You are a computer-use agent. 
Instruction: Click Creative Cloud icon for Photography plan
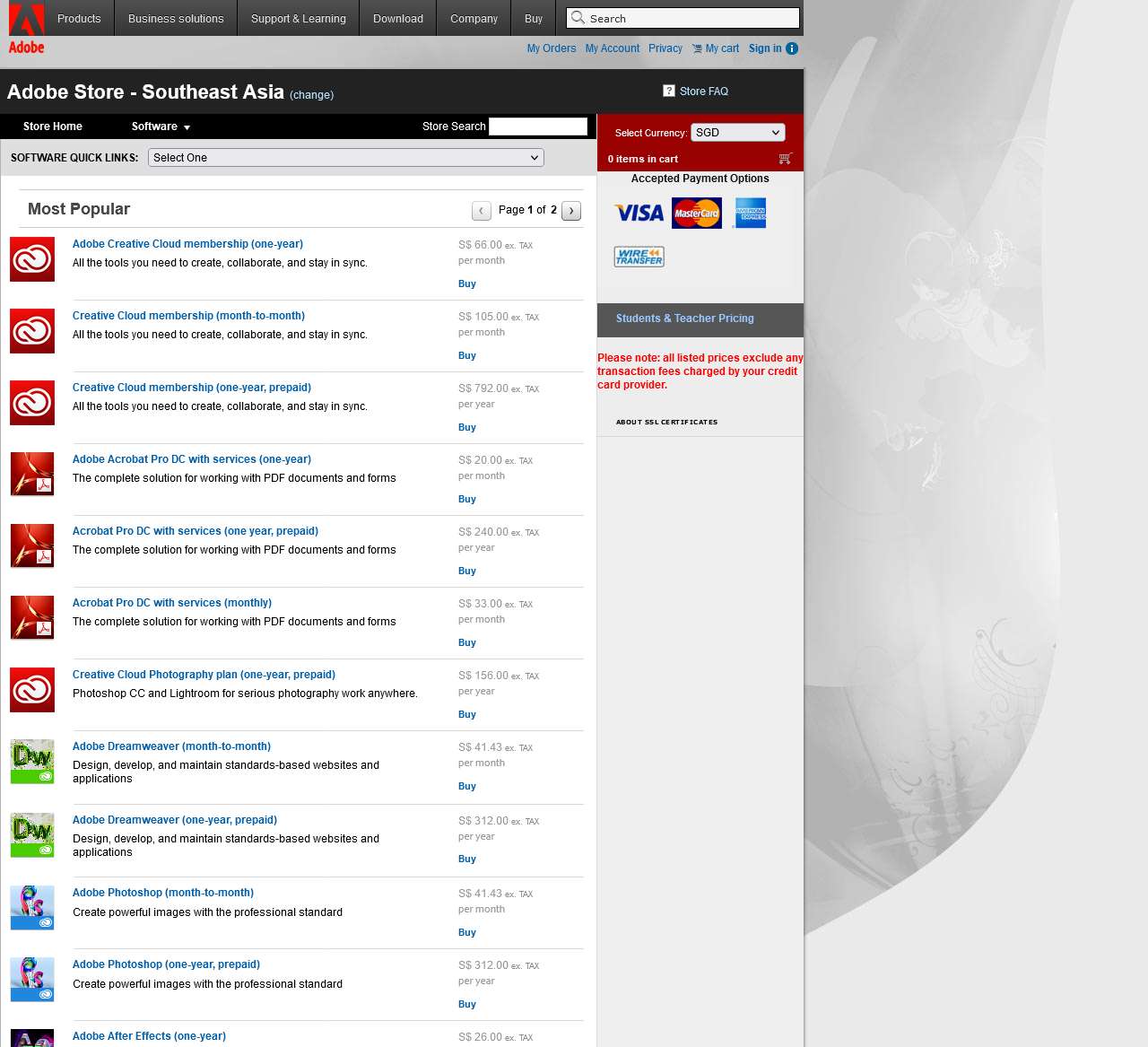coord(32,690)
